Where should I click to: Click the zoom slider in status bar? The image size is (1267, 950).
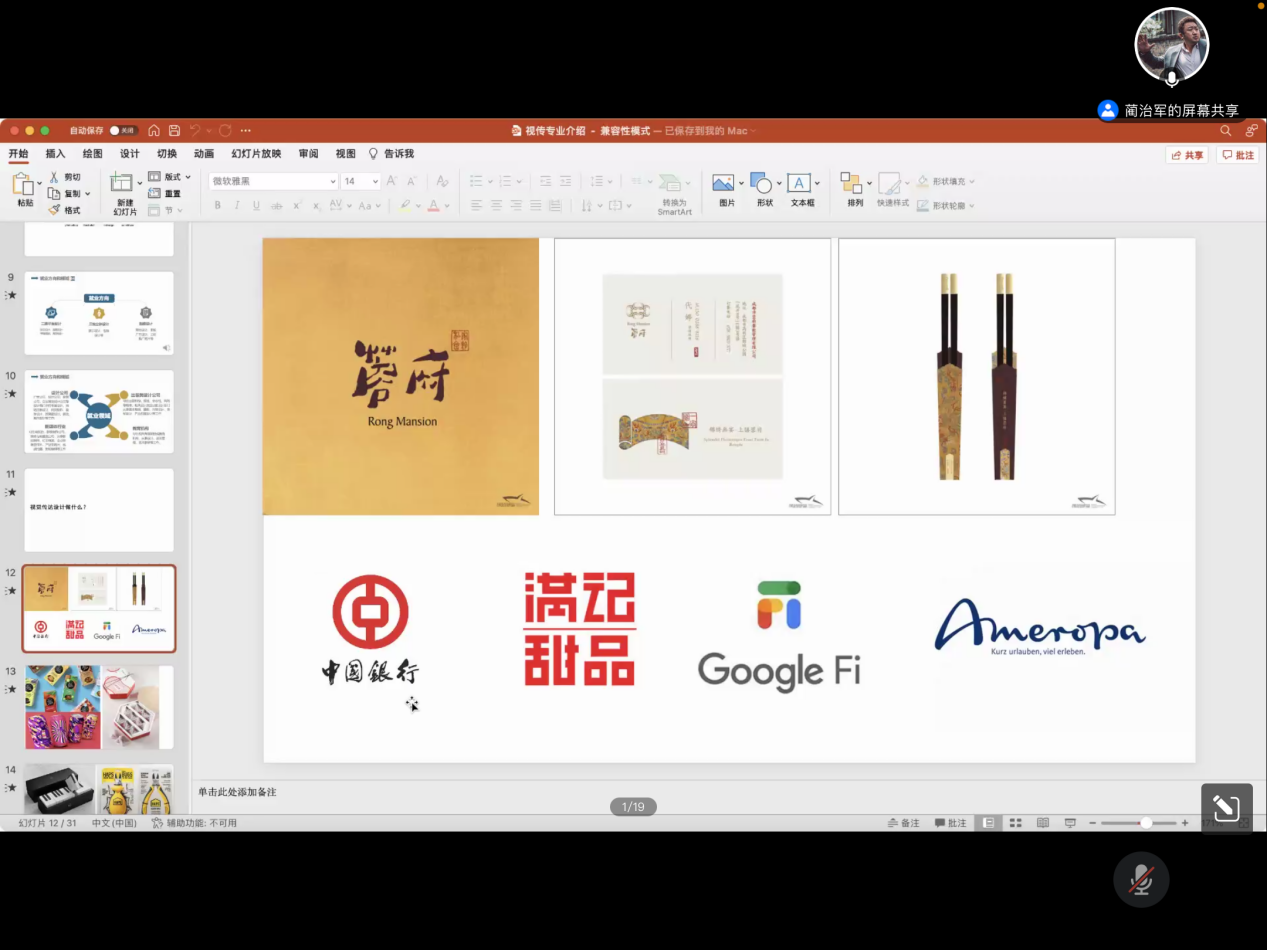point(1145,823)
